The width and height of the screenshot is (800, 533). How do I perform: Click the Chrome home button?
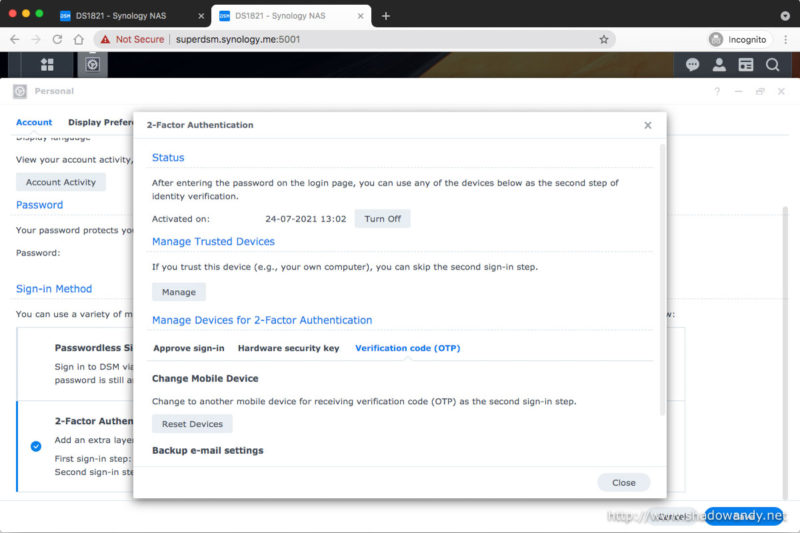79,39
